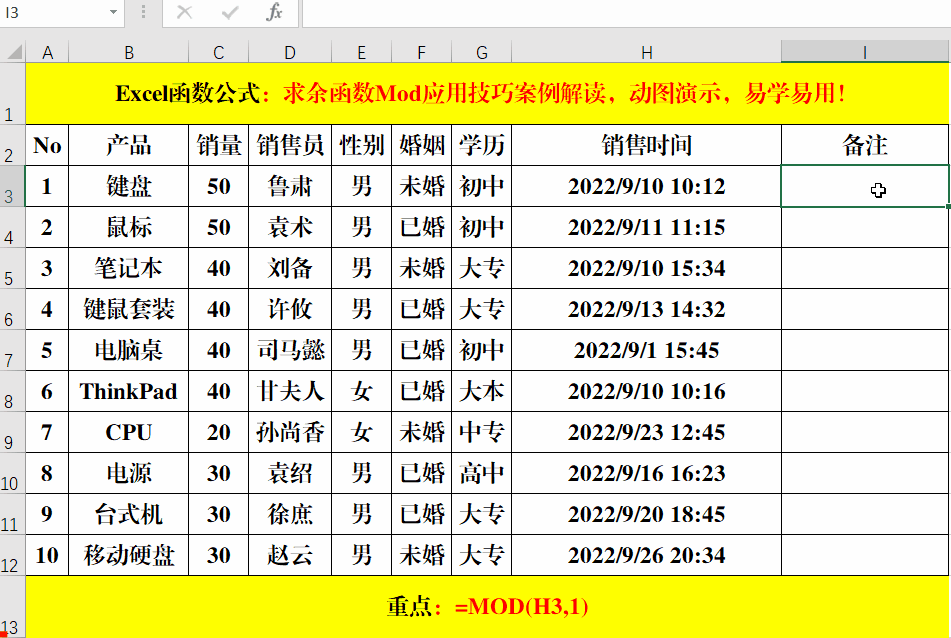Screen dimensions: 951x638
Task: Click the Name Box showing I3
Action: (53, 12)
